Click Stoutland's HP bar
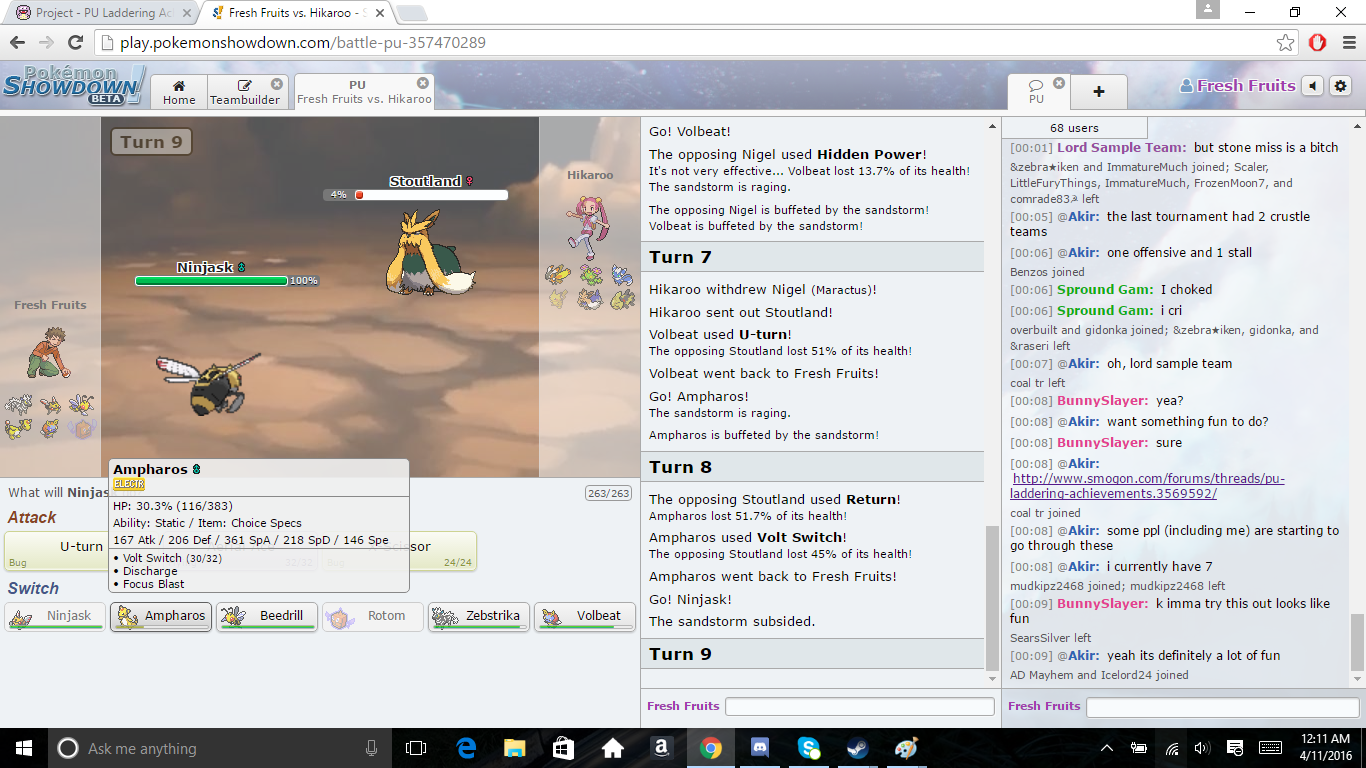The width and height of the screenshot is (1366, 768). [x=430, y=195]
